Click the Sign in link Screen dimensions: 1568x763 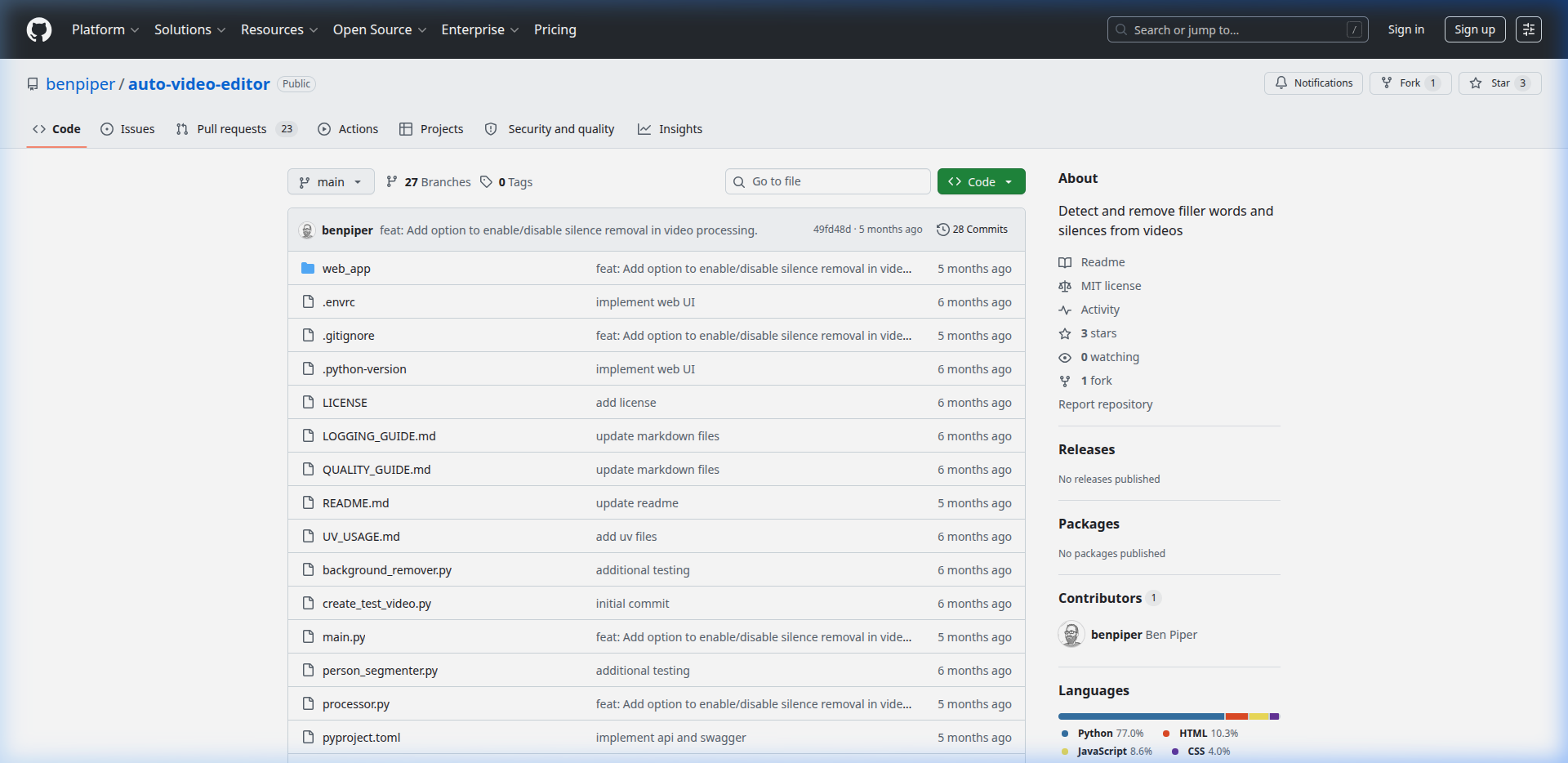tap(1405, 29)
